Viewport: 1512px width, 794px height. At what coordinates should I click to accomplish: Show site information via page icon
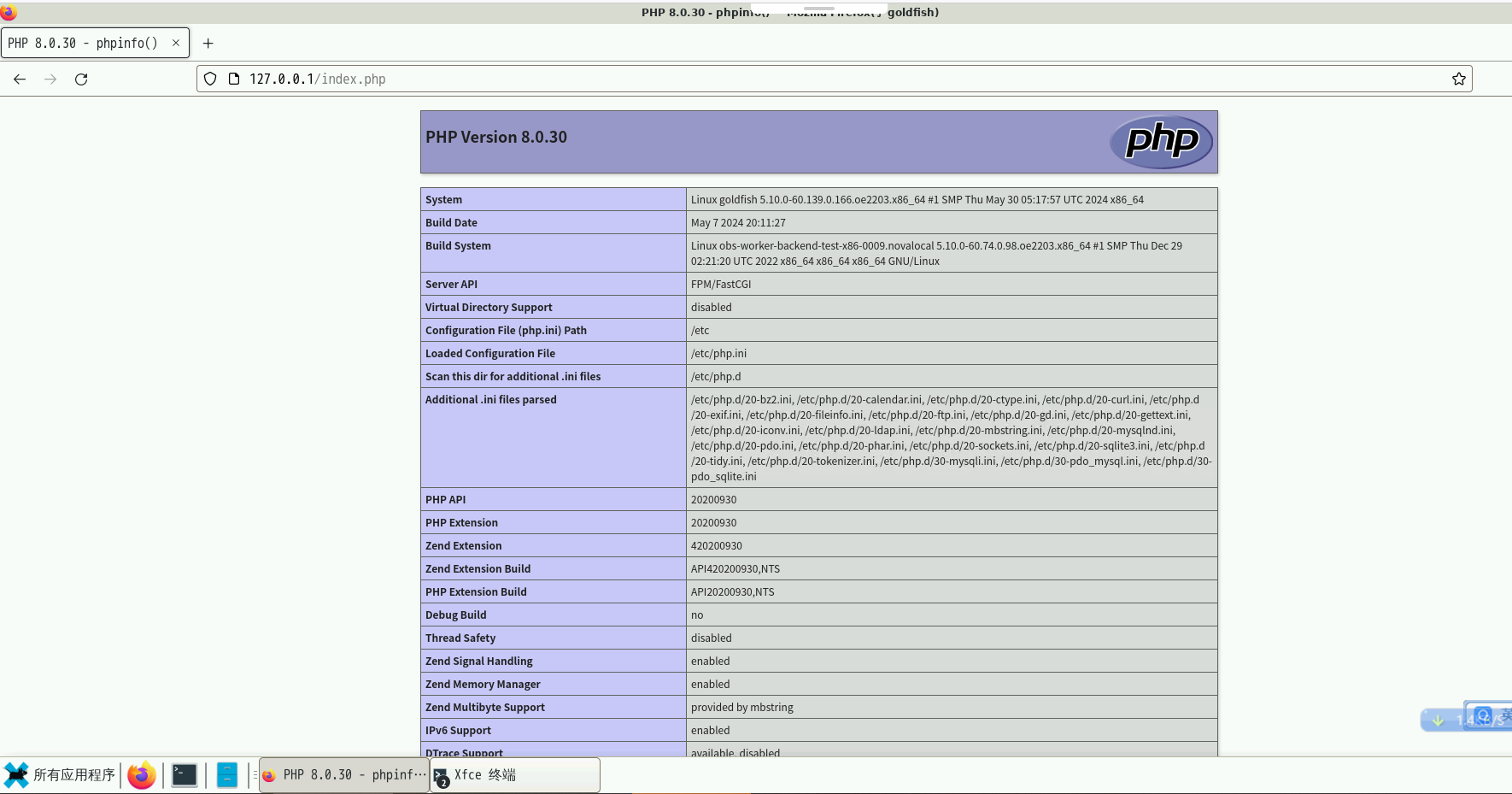coord(234,79)
